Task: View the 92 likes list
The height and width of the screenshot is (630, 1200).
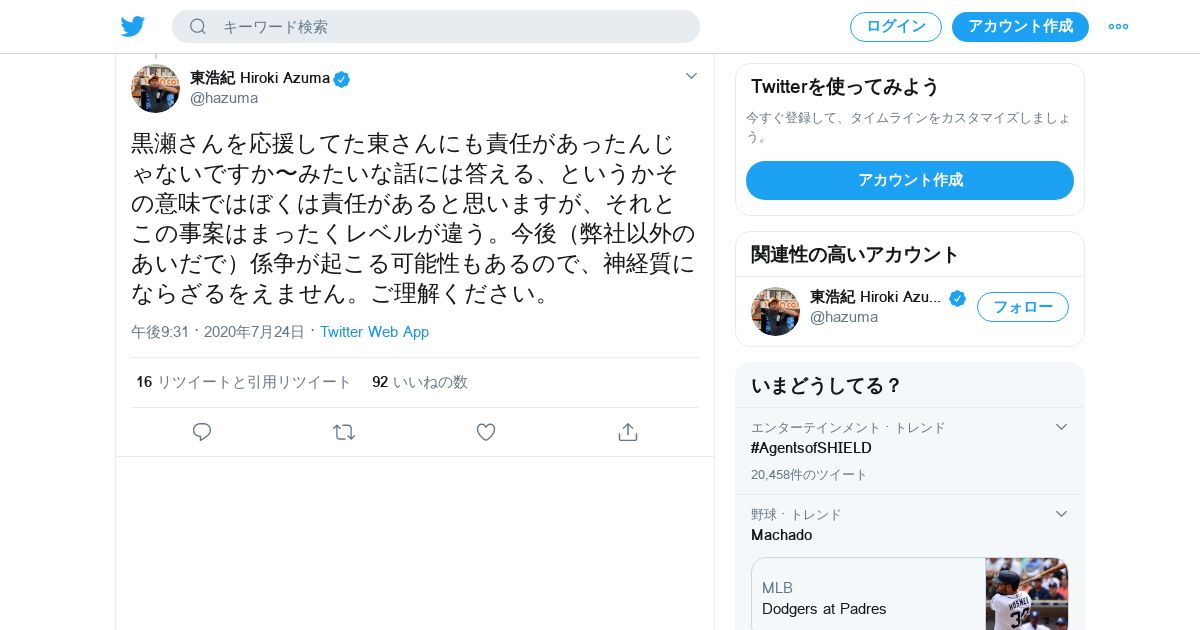Action: pos(420,382)
